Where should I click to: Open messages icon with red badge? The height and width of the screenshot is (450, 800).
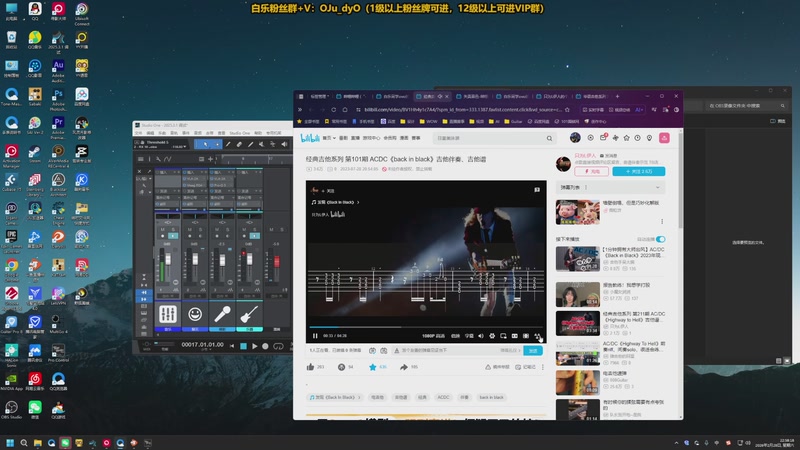(x=603, y=138)
